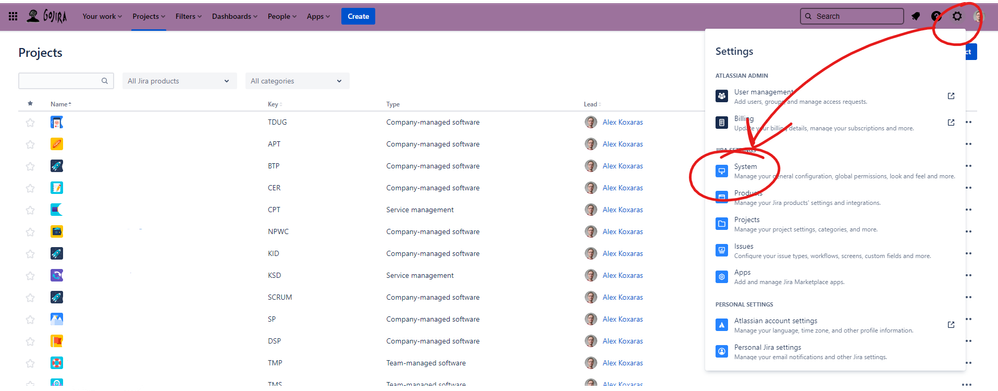Open System settings menu entry

point(835,171)
